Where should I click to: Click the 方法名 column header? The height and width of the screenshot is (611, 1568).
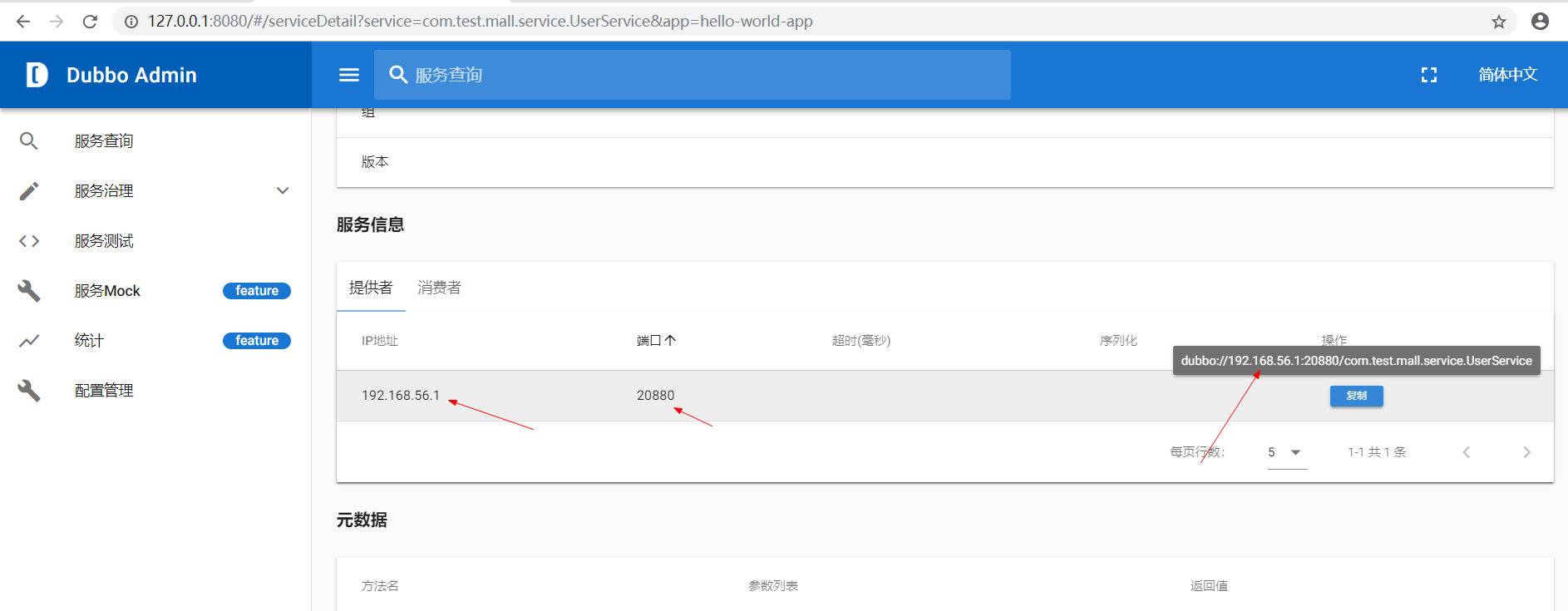click(380, 586)
